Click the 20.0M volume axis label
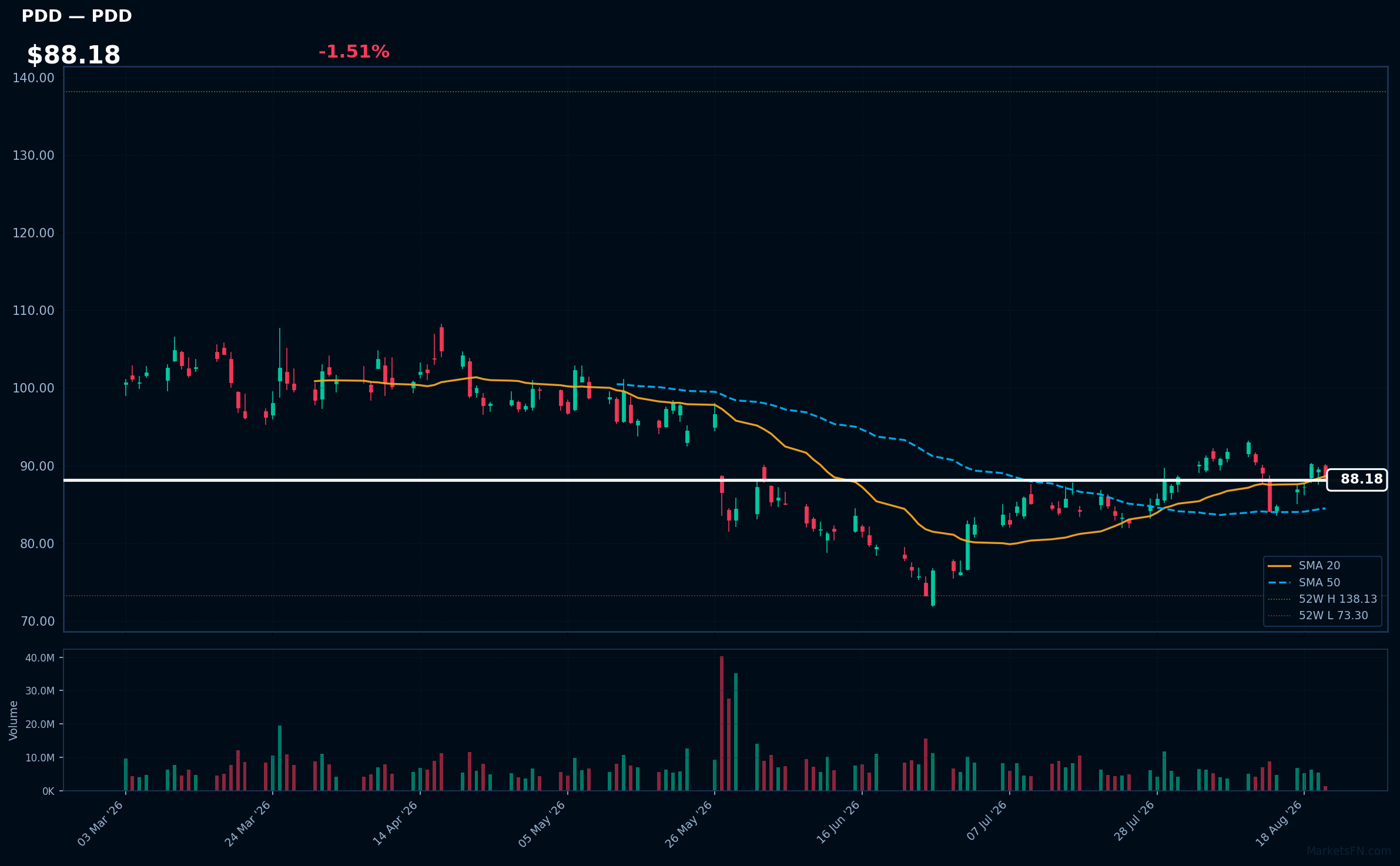This screenshot has height=866, width=1400. [x=40, y=724]
